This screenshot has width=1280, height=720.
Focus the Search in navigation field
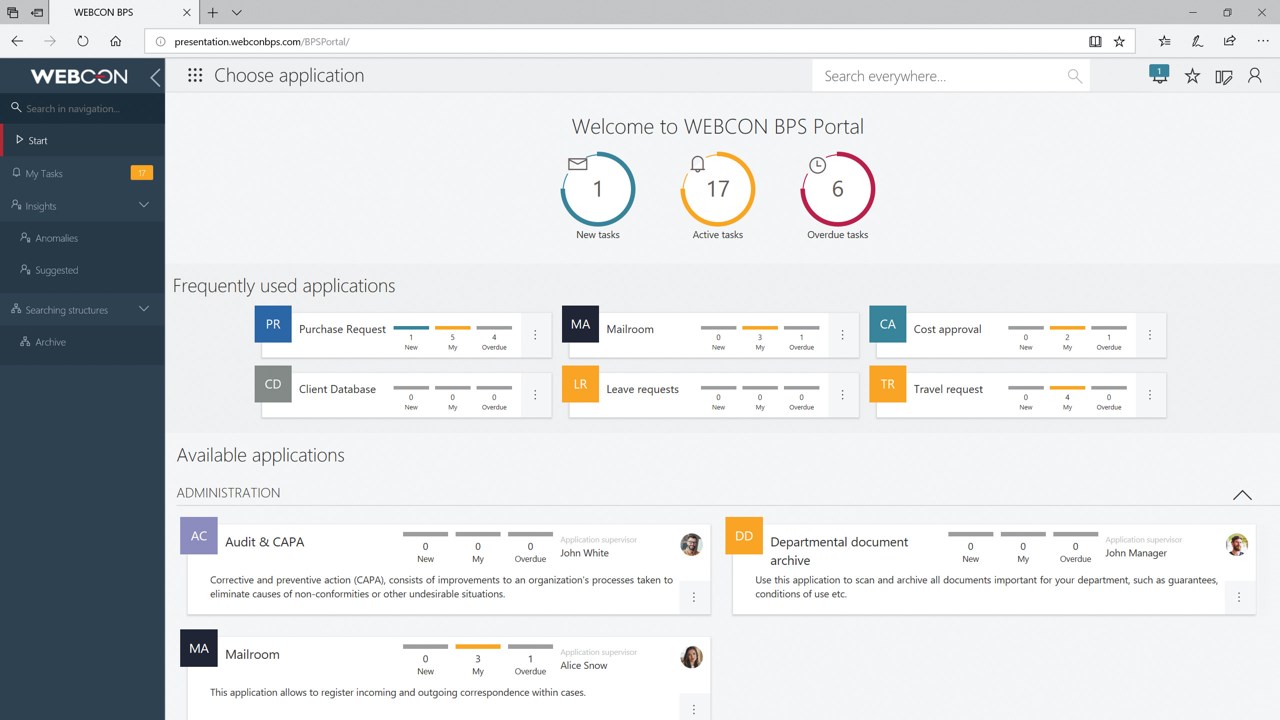click(83, 108)
